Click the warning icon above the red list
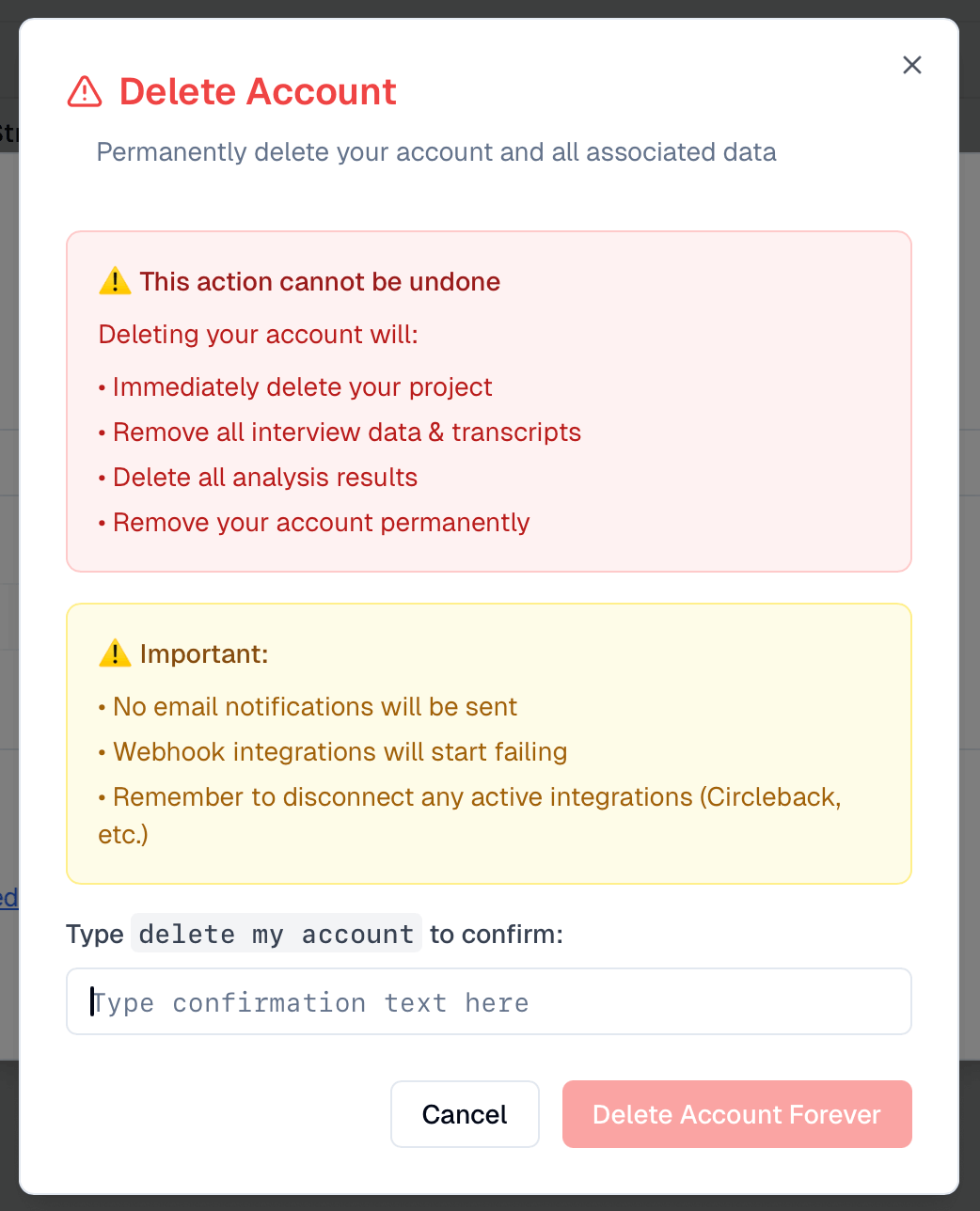The height and width of the screenshot is (1211, 980). click(115, 280)
